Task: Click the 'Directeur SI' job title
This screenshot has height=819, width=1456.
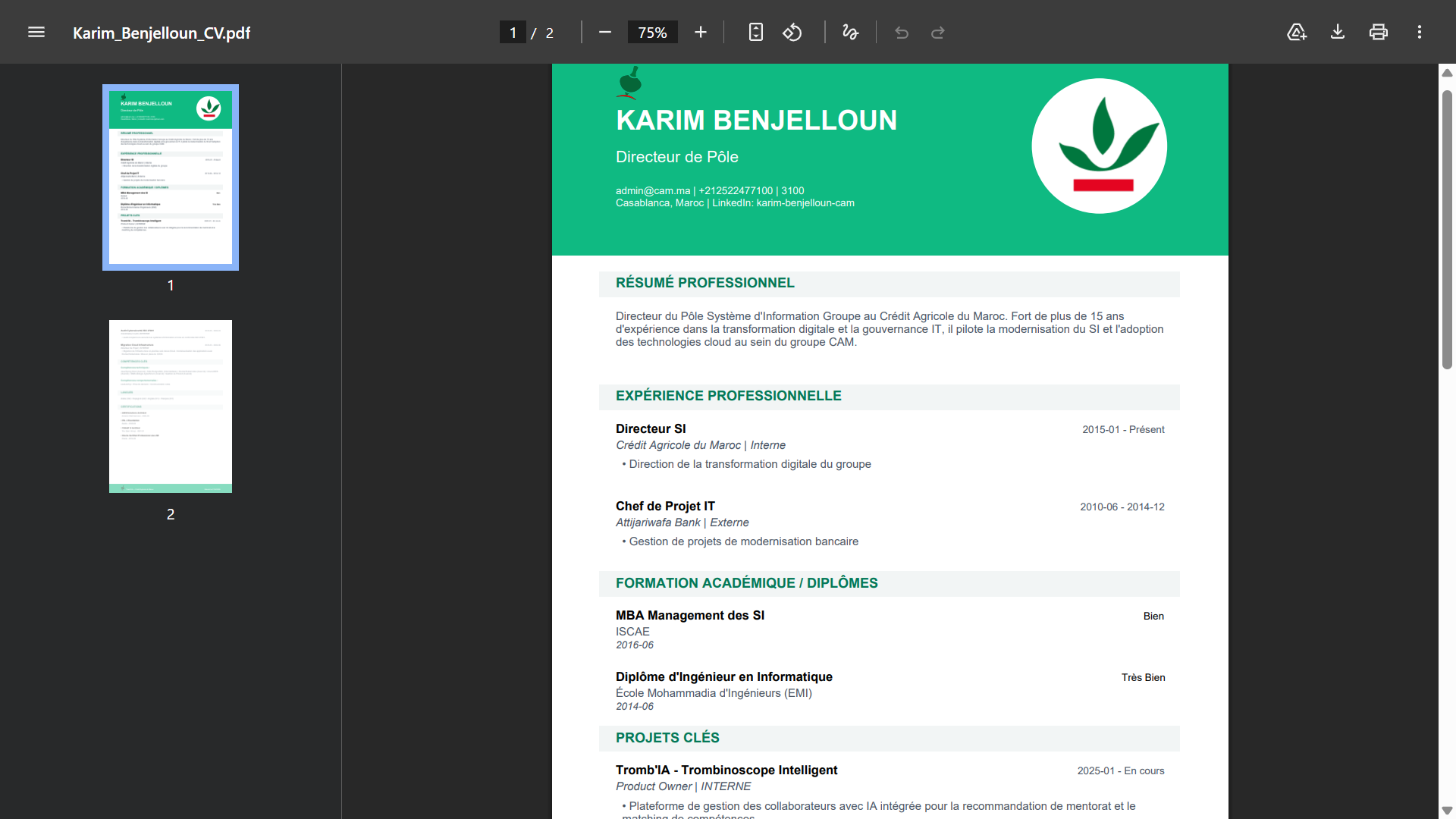Action: 651,429
